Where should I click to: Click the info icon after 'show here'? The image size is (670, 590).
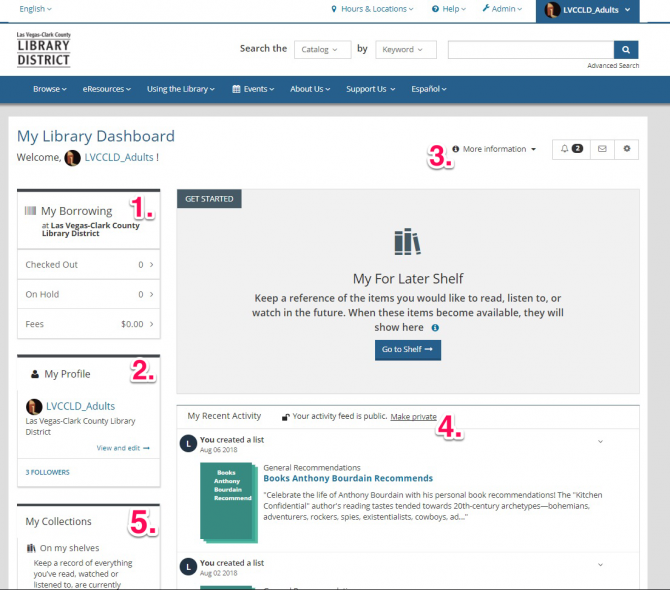coord(435,328)
